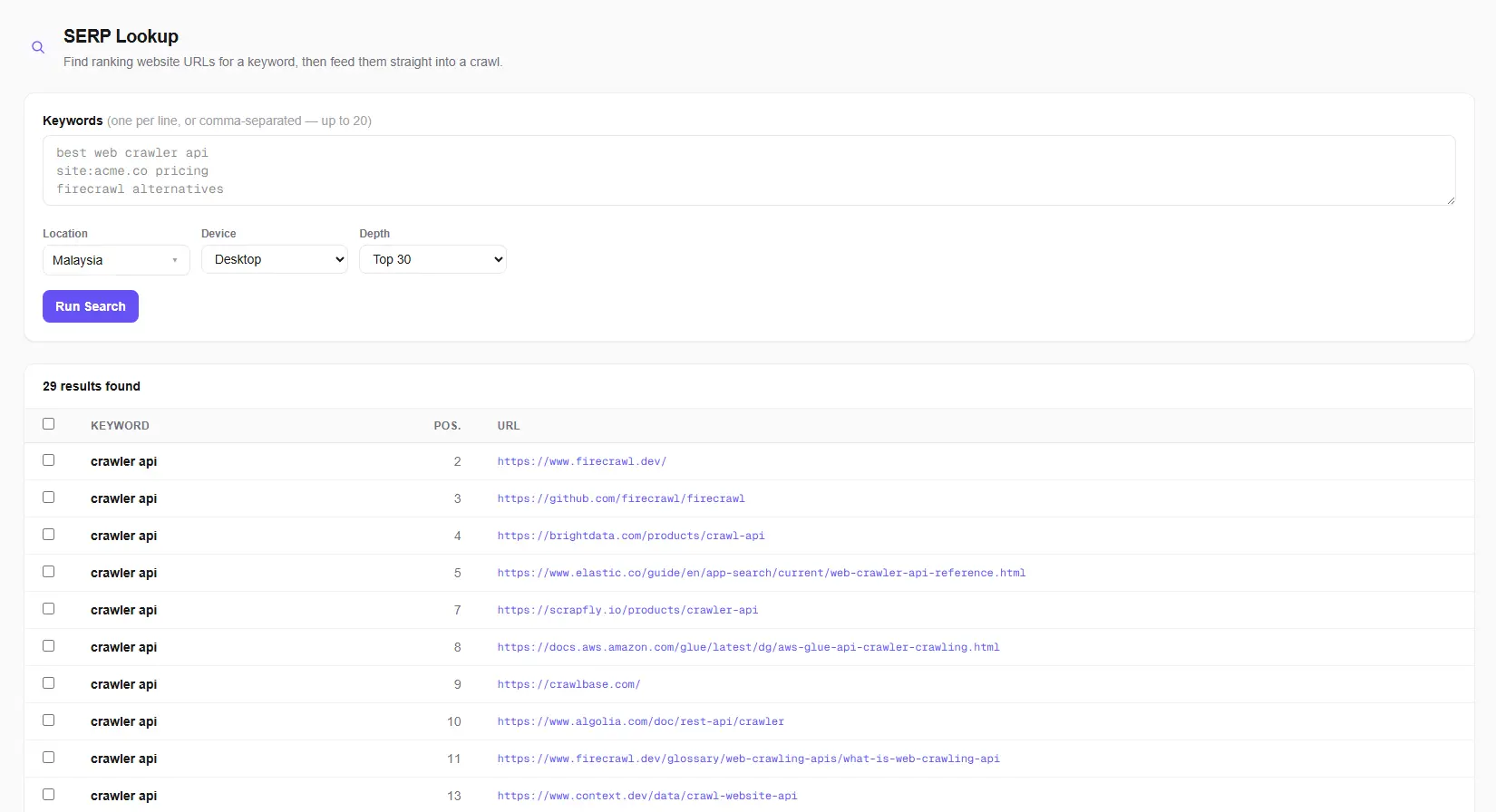The height and width of the screenshot is (812, 1496).
Task: Open the firecrawl.dev what-is-web-crawling-api link
Action: pos(748,759)
